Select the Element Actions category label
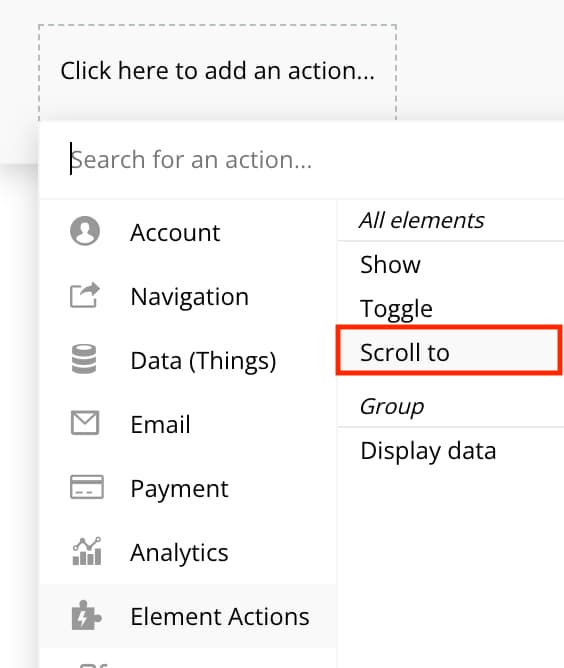 point(220,616)
